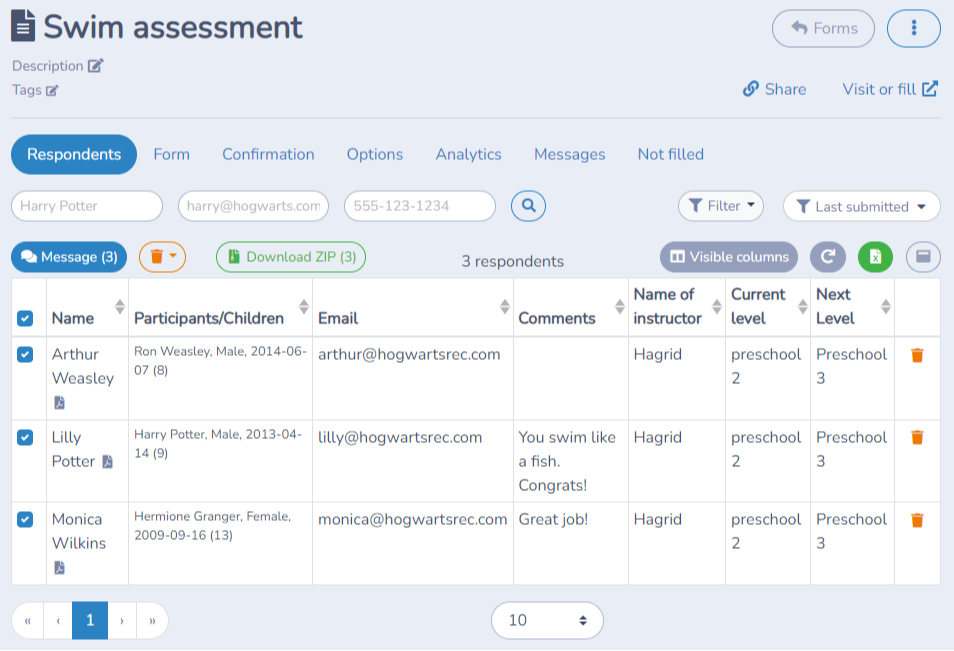This screenshot has height=651, width=954.
Task: Delete Monica Wilkins row with trash icon
Action: 917,520
